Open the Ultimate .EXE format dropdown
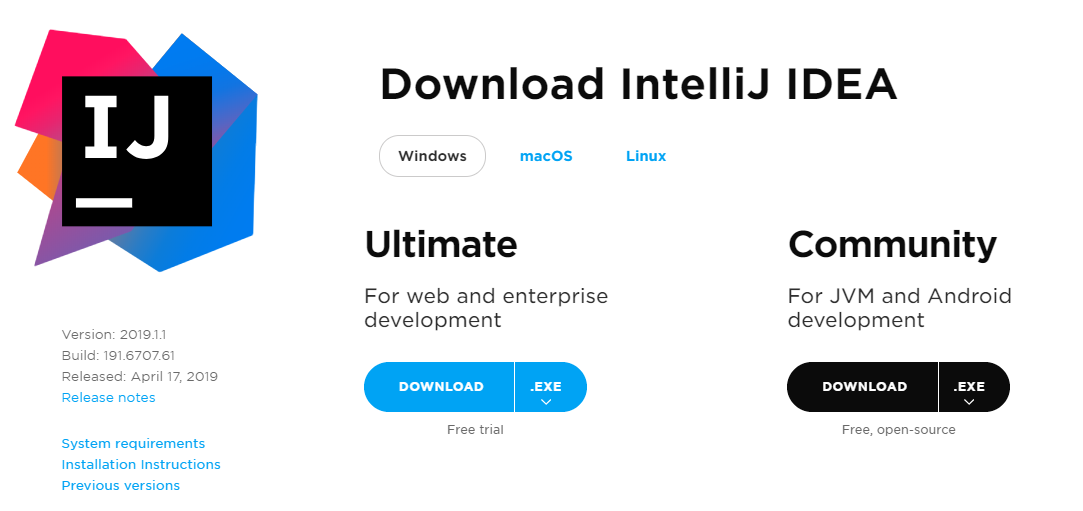Image resolution: width=1083 pixels, height=511 pixels. click(x=550, y=387)
